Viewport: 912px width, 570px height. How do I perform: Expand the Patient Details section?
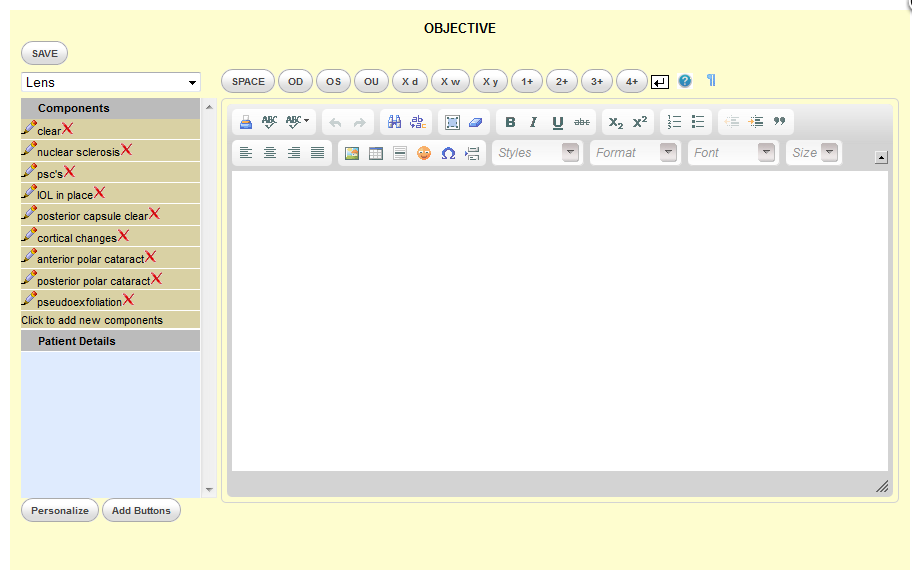tap(76, 341)
